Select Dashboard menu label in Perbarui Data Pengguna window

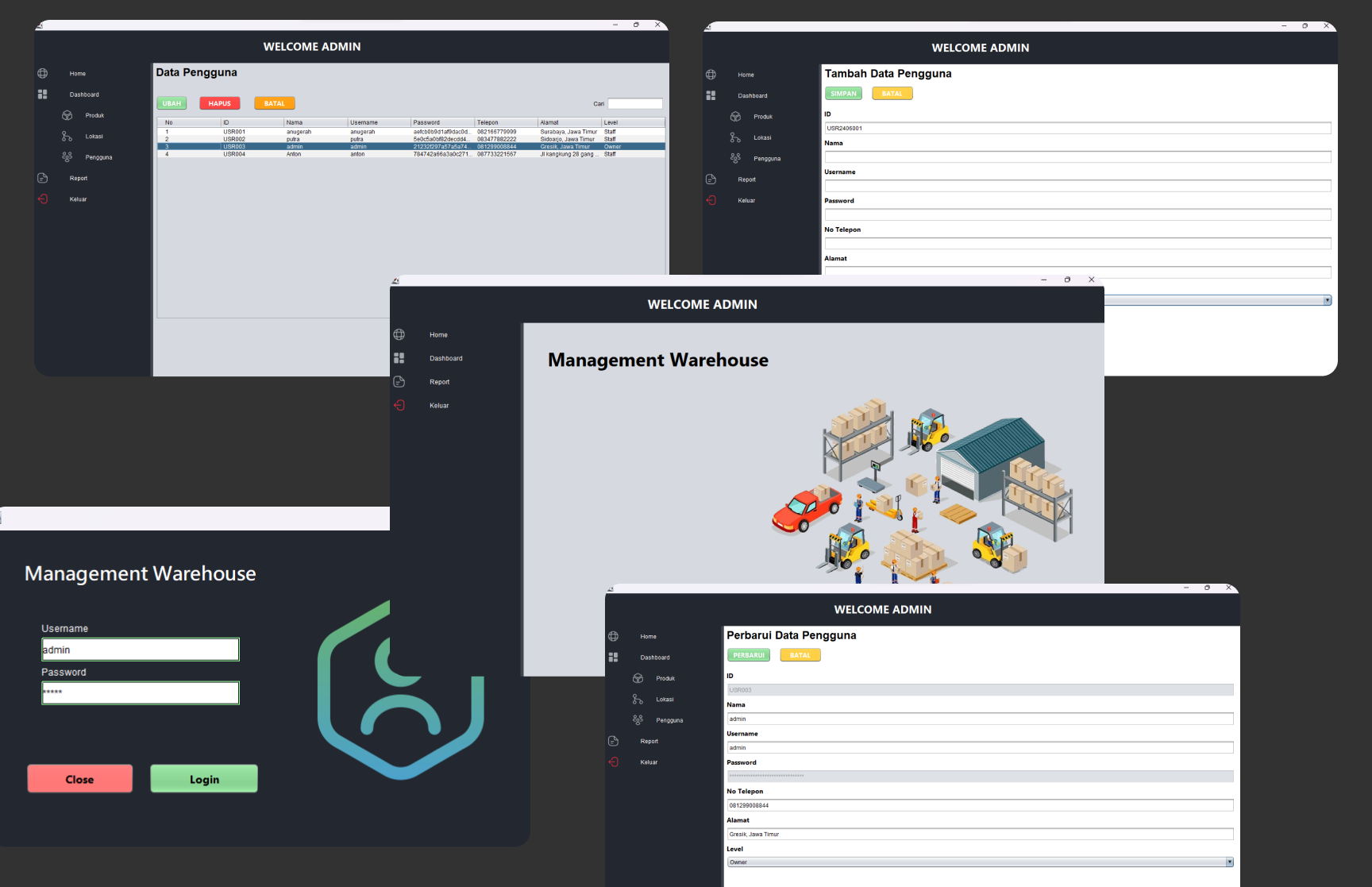[x=655, y=658]
